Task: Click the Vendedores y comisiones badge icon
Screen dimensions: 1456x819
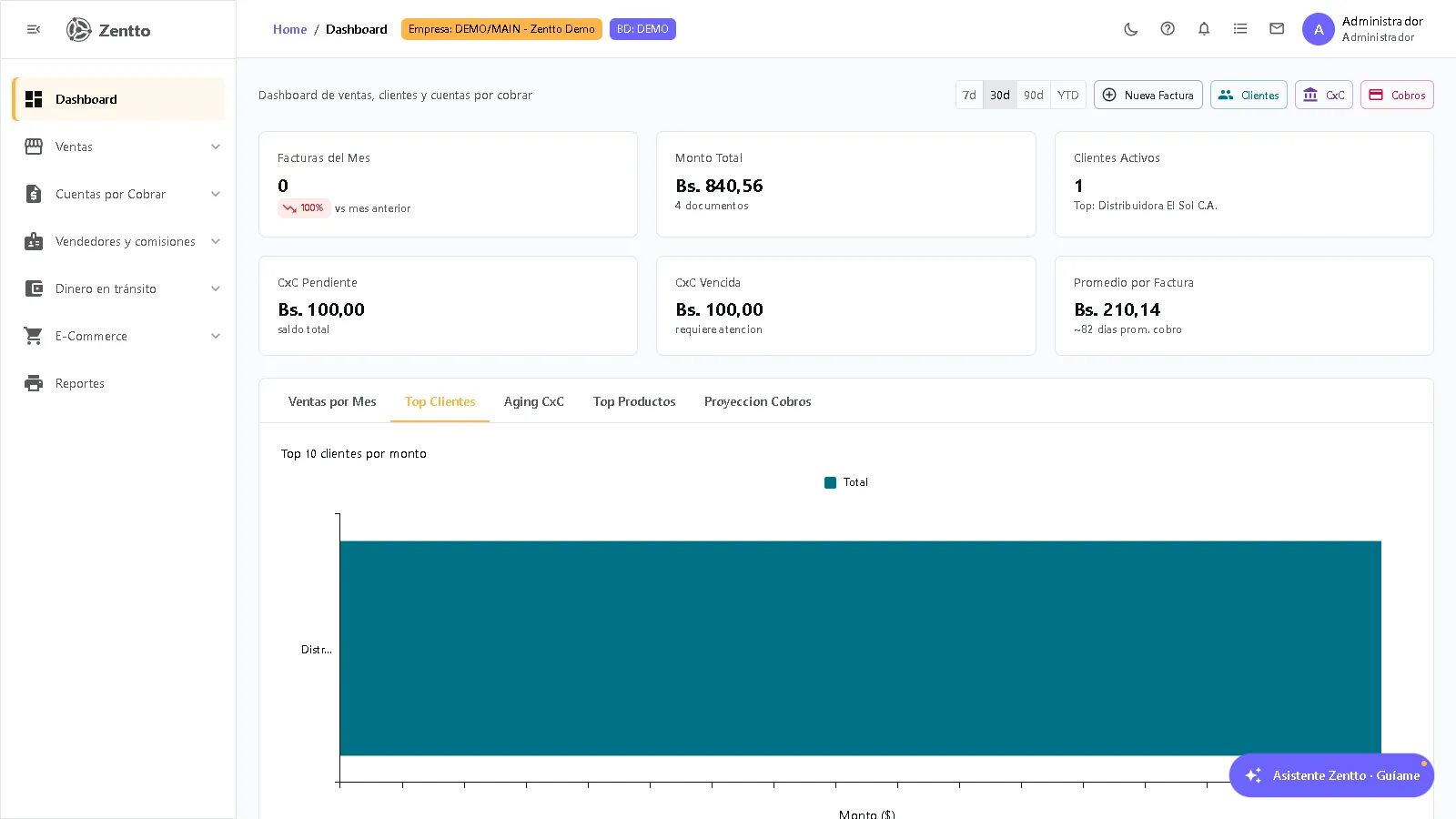Action: coord(34,241)
